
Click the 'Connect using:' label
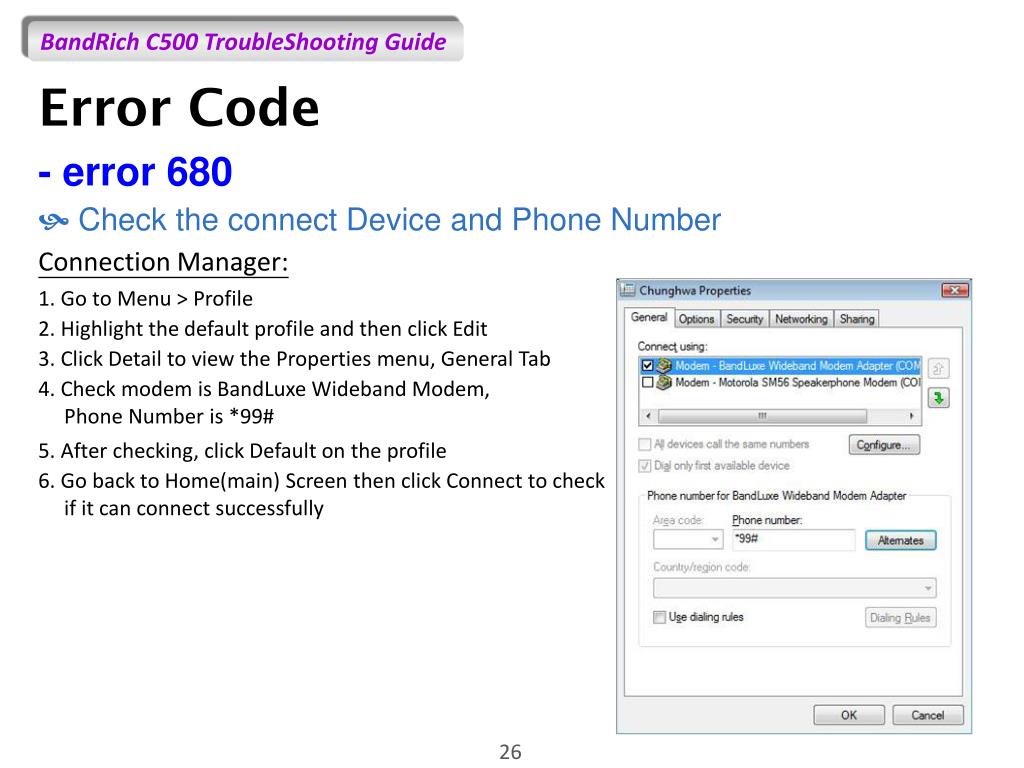pos(673,346)
